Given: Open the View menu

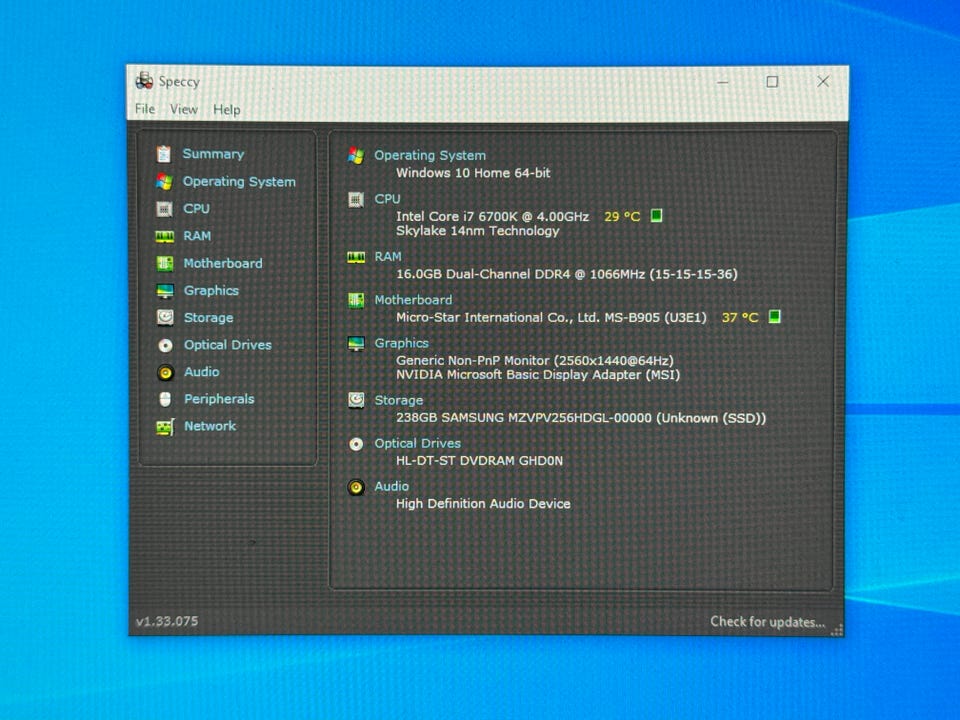Looking at the screenshot, I should click(x=183, y=109).
